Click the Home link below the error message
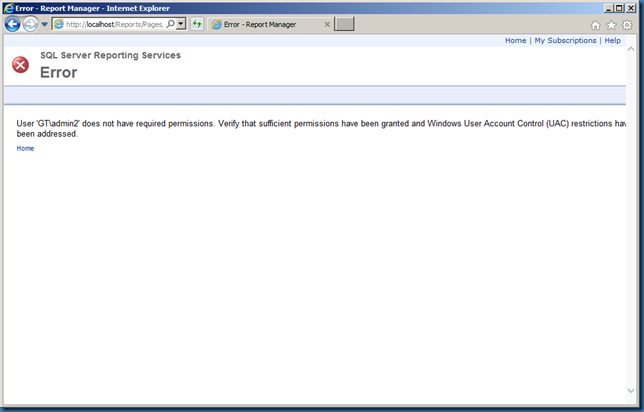This screenshot has width=644, height=412. (25, 148)
